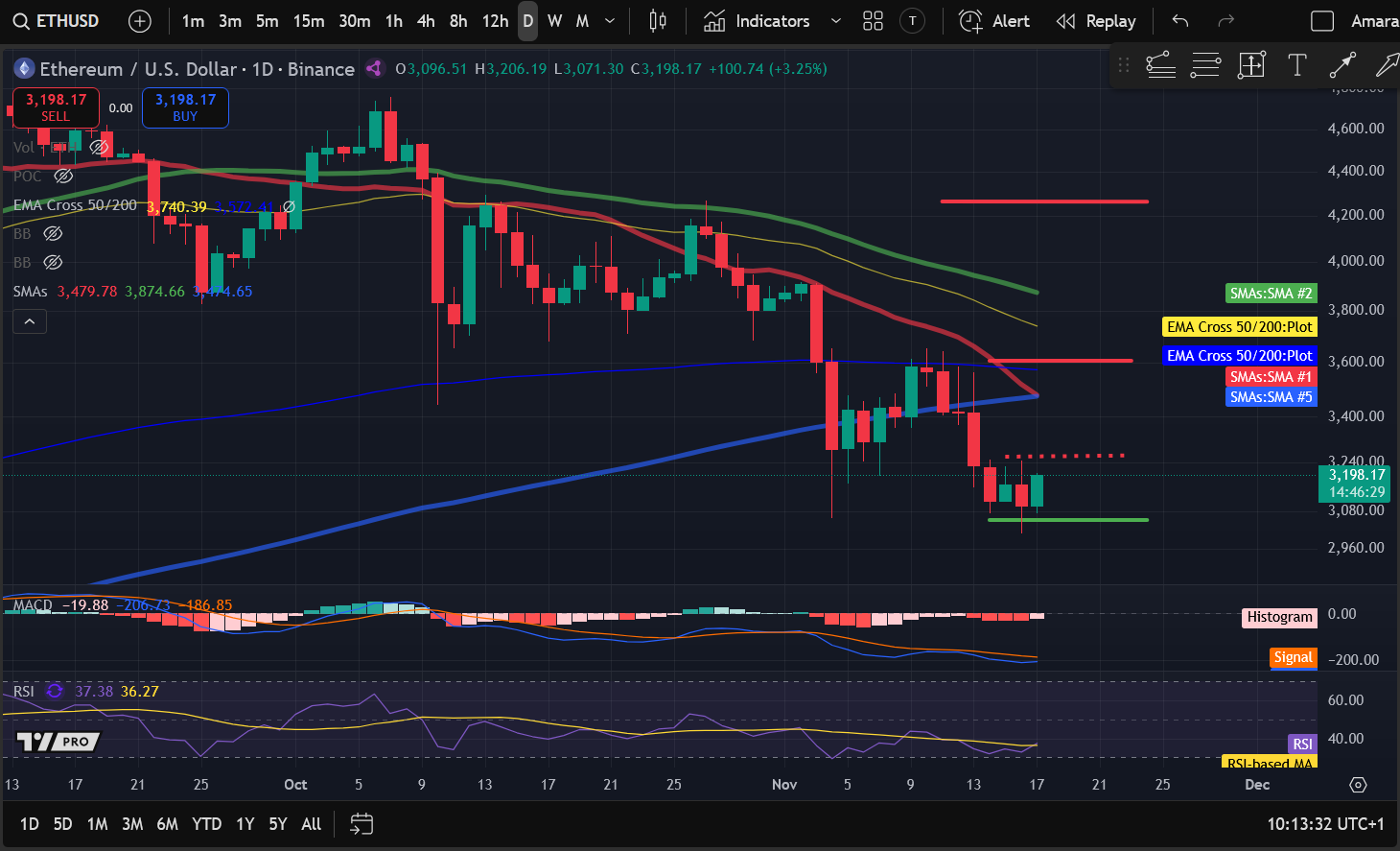Image resolution: width=1400 pixels, height=851 pixels.
Task: Collapse the indicators legend with the arrow button
Action: tap(30, 321)
